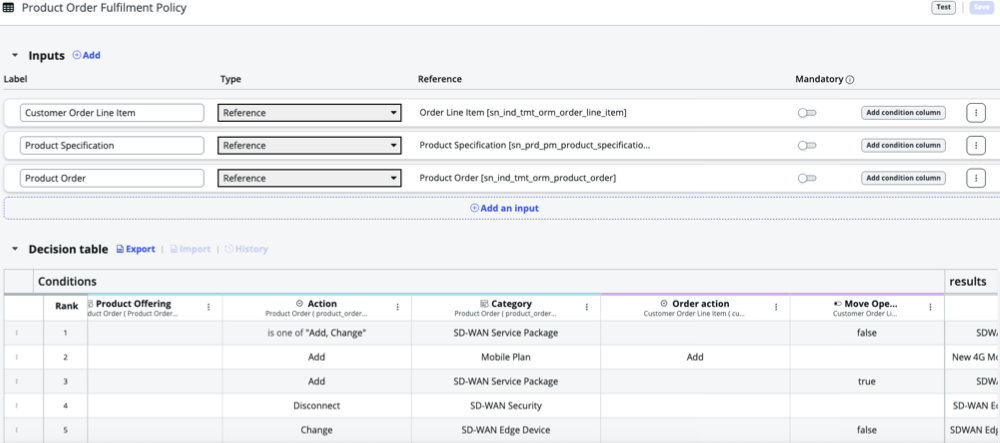Click the Import link
The height and width of the screenshot is (443, 1000).
190,249
